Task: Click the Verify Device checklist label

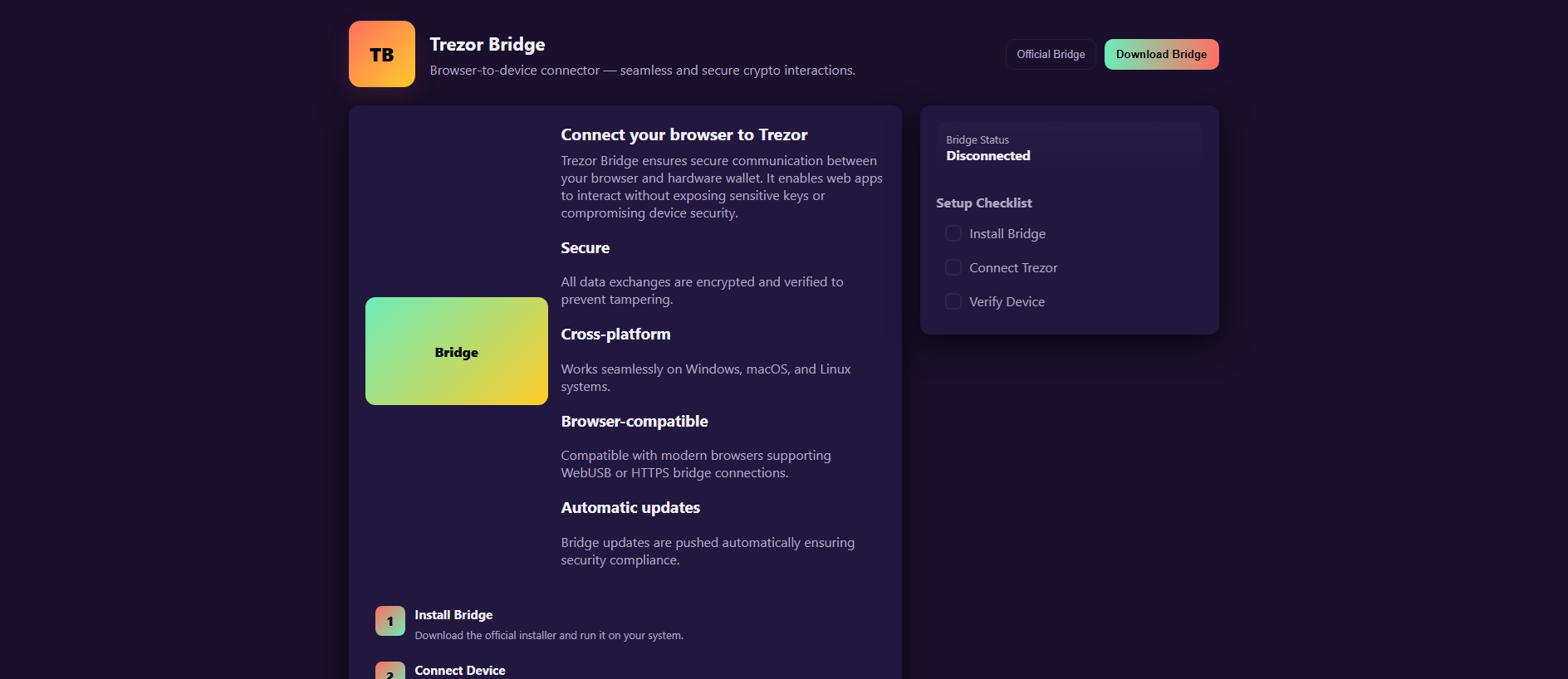Action: pyautogui.click(x=1007, y=301)
